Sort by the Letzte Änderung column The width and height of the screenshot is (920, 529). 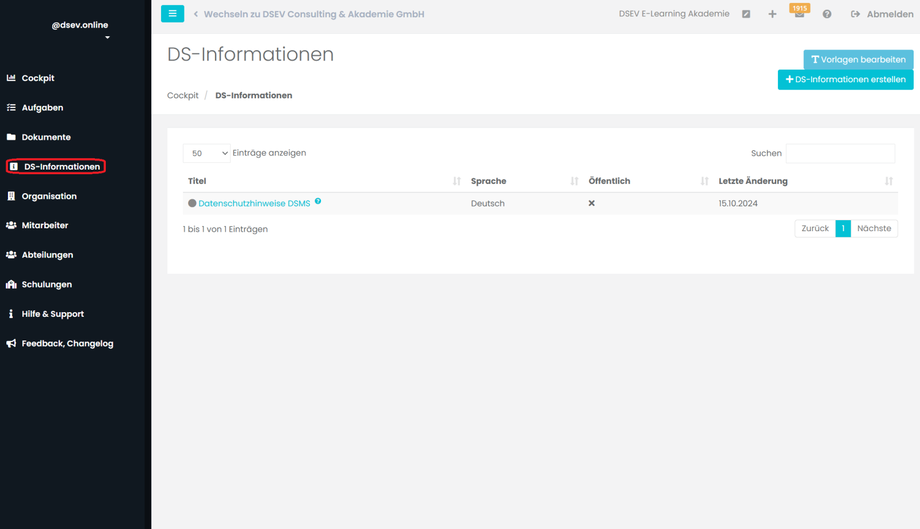806,181
